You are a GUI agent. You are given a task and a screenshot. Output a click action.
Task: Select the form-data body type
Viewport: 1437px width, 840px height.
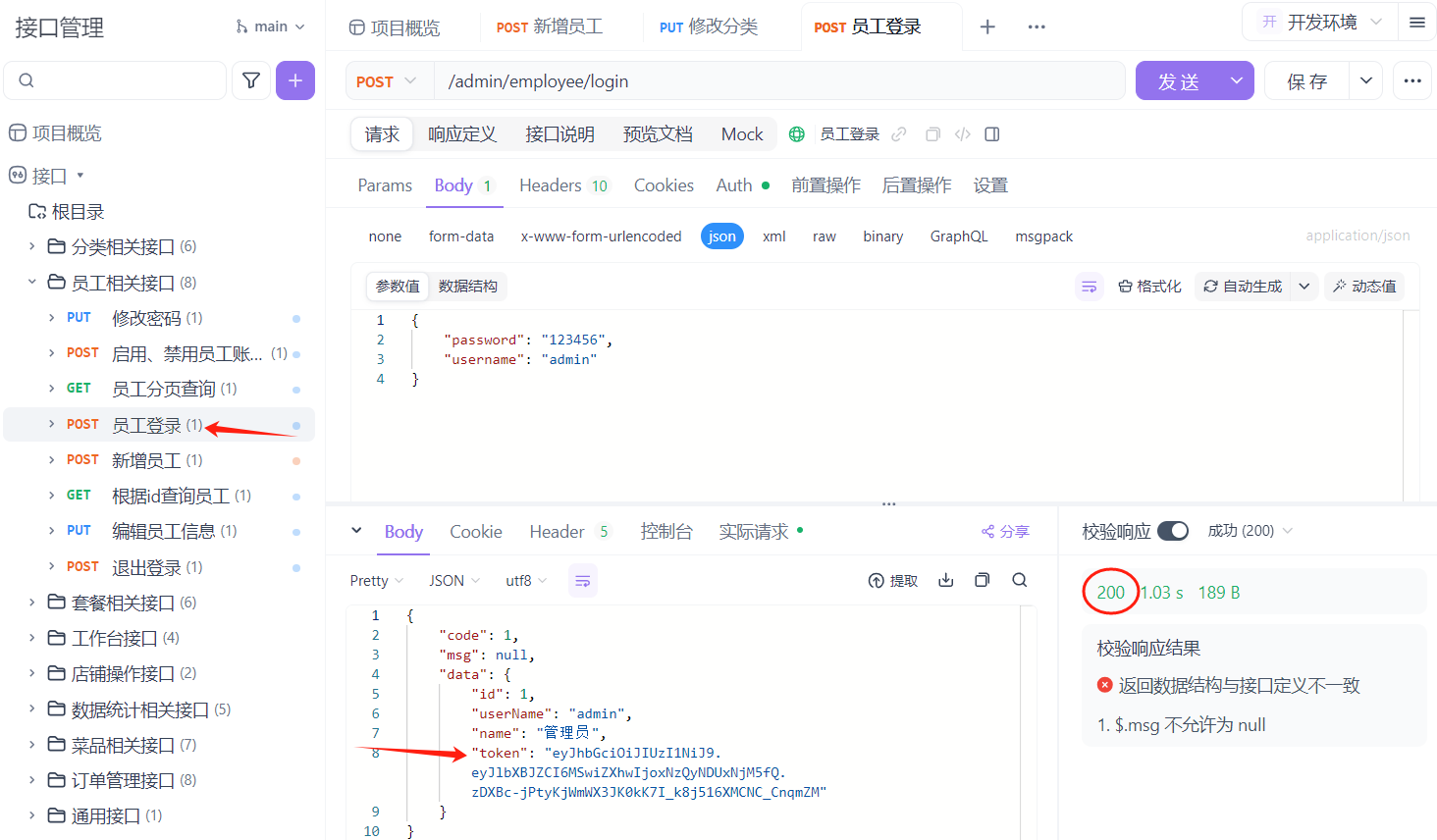(x=461, y=236)
